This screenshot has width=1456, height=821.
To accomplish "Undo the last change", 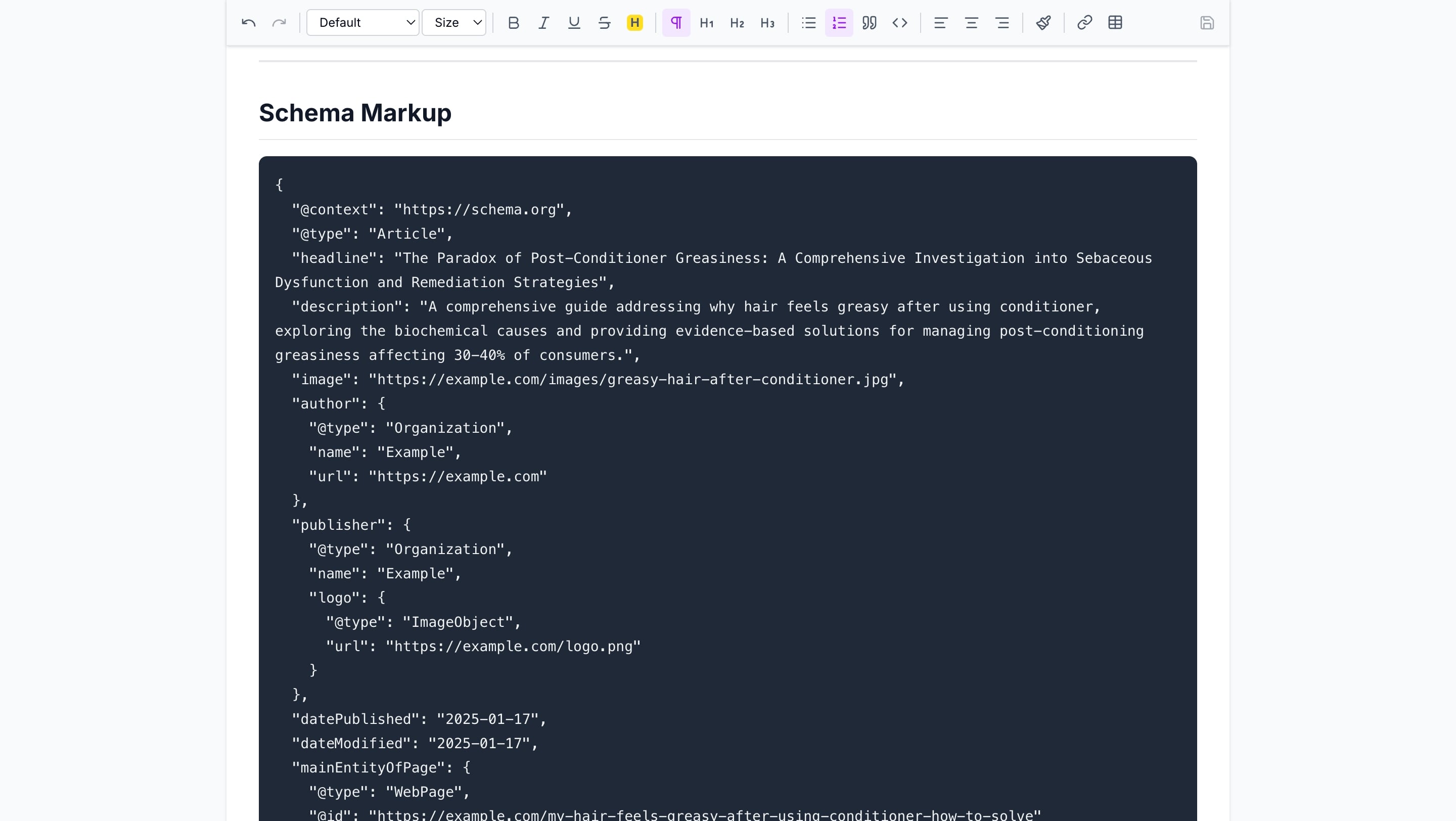I will pos(248,23).
